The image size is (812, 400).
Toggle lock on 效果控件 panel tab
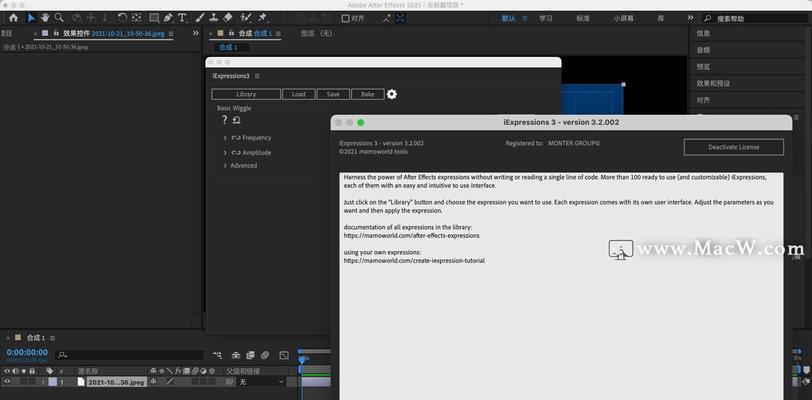[x=56, y=33]
